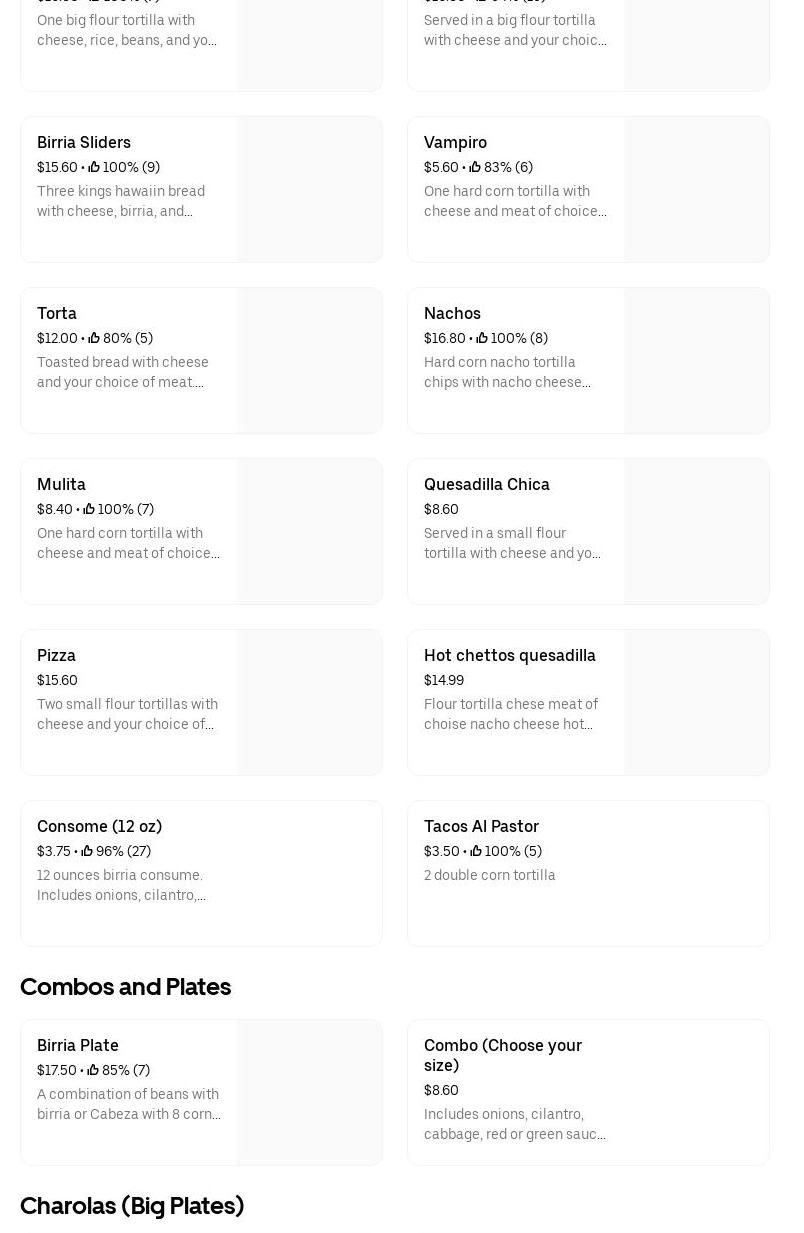The width and height of the screenshot is (804, 1233).
Task: Click the thumbs-up icon on Birria Sliders
Action: (94, 168)
